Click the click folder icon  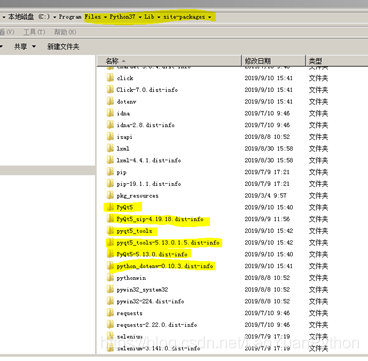click(110, 78)
